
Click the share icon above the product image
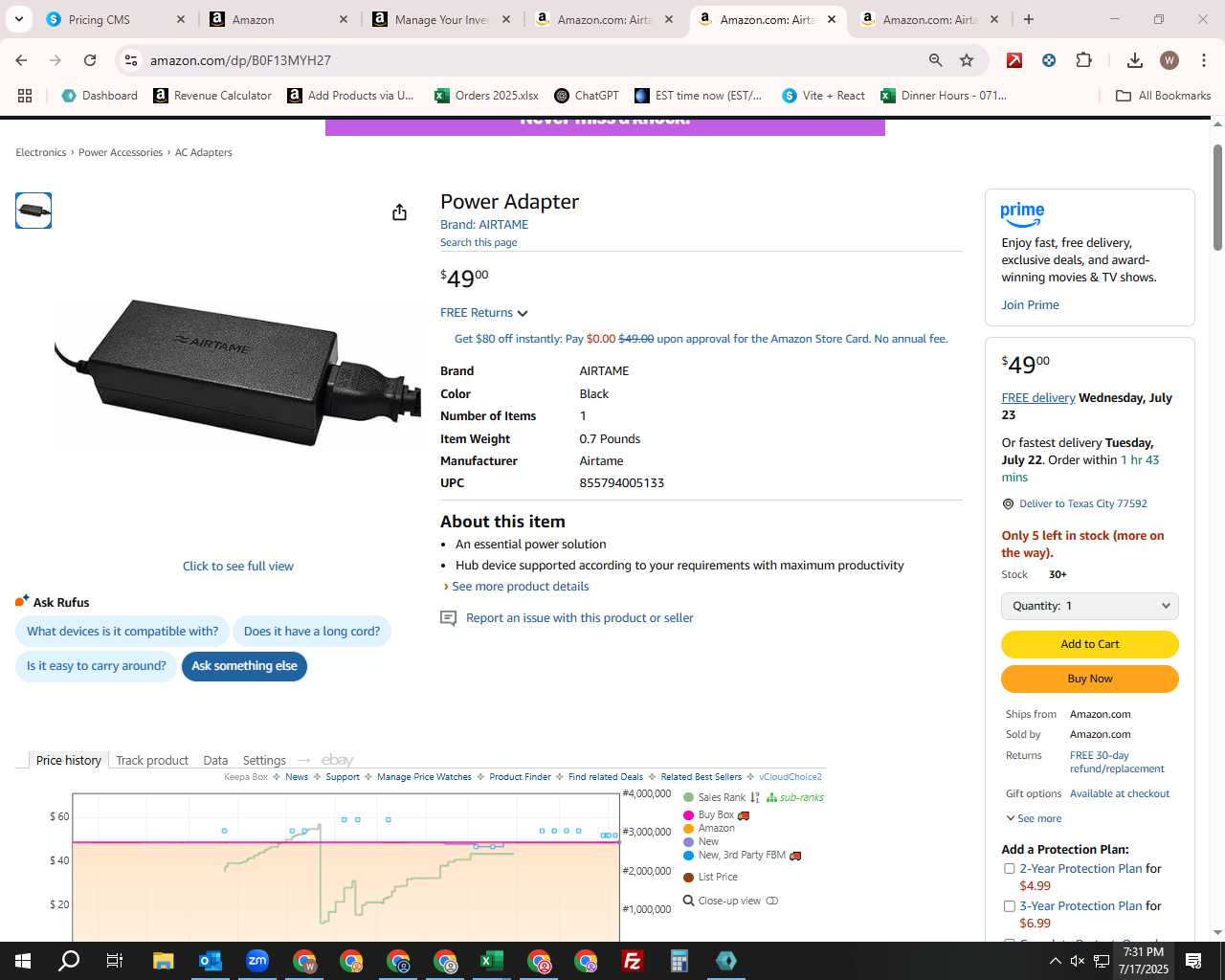(x=400, y=212)
